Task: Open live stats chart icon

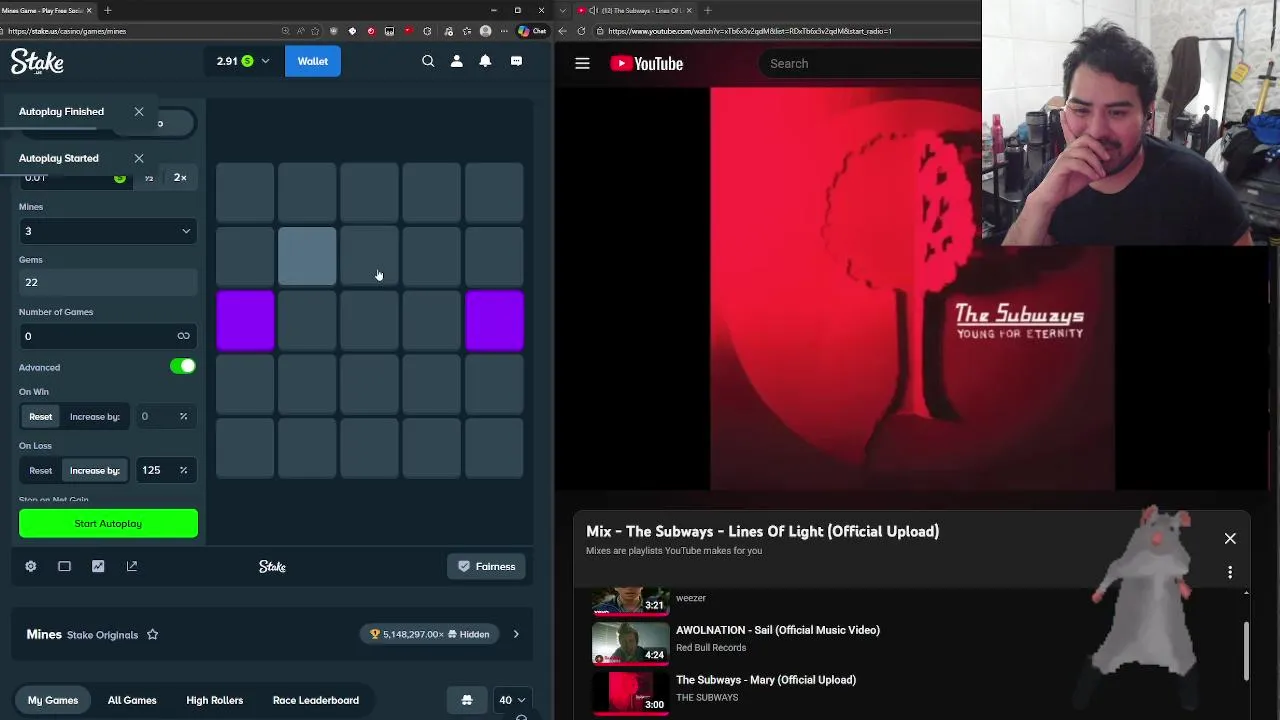Action: tap(98, 566)
